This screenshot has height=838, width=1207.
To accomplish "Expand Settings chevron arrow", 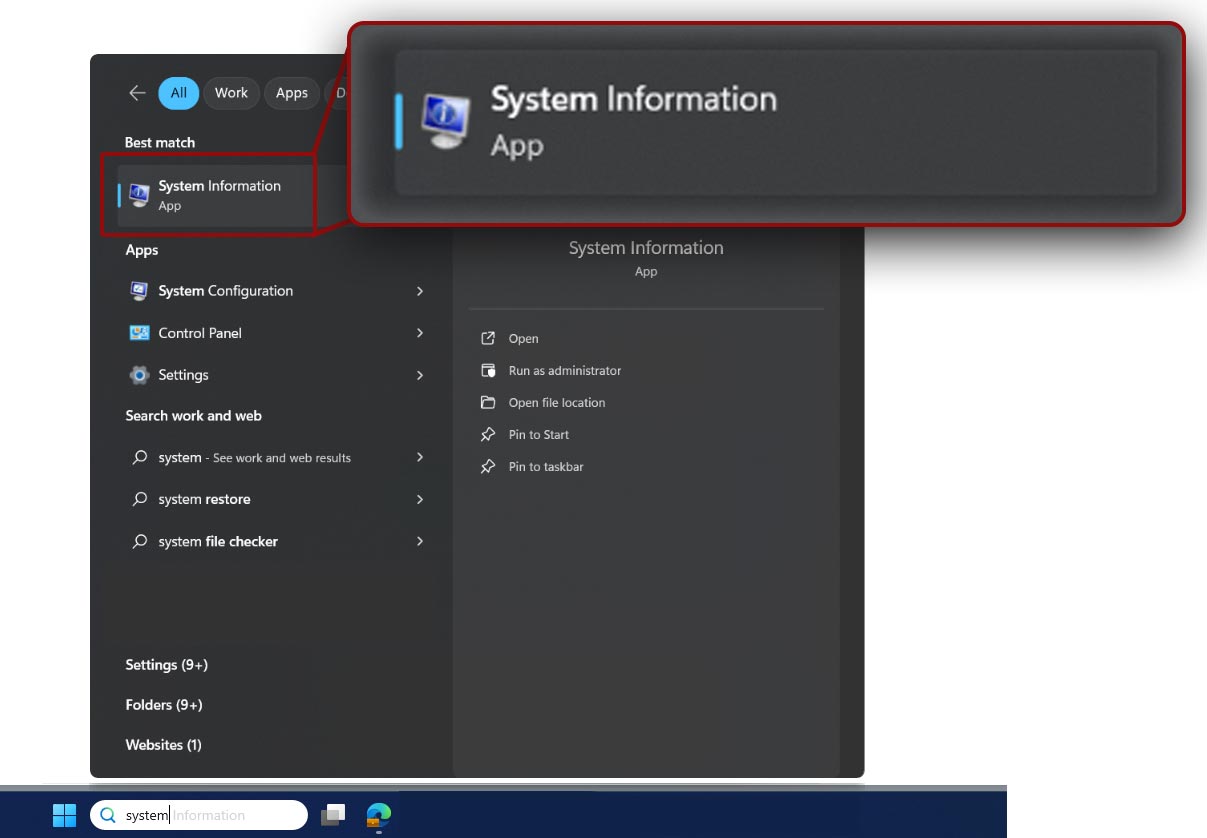I will (420, 375).
